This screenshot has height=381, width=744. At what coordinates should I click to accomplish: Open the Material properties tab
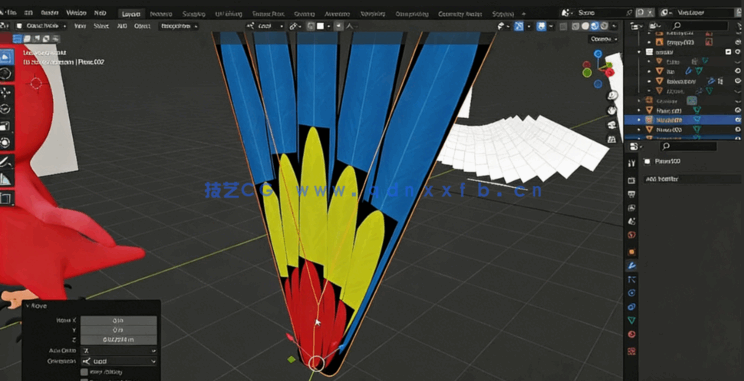click(x=632, y=335)
